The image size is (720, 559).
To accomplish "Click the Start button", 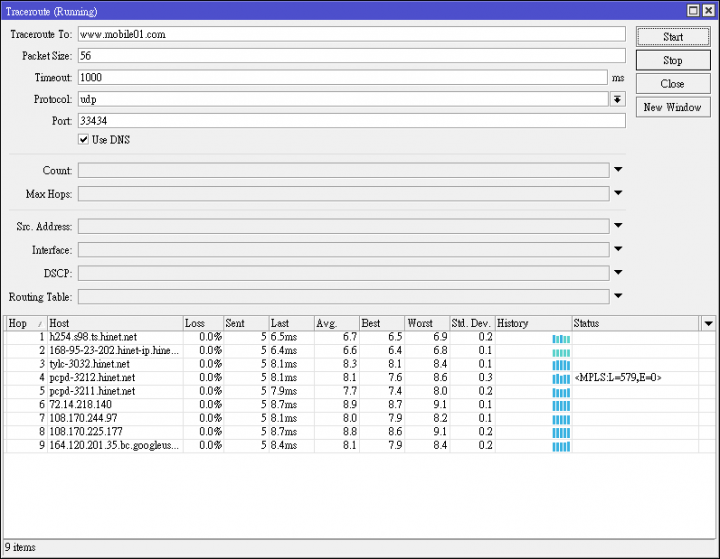I will 673,37.
